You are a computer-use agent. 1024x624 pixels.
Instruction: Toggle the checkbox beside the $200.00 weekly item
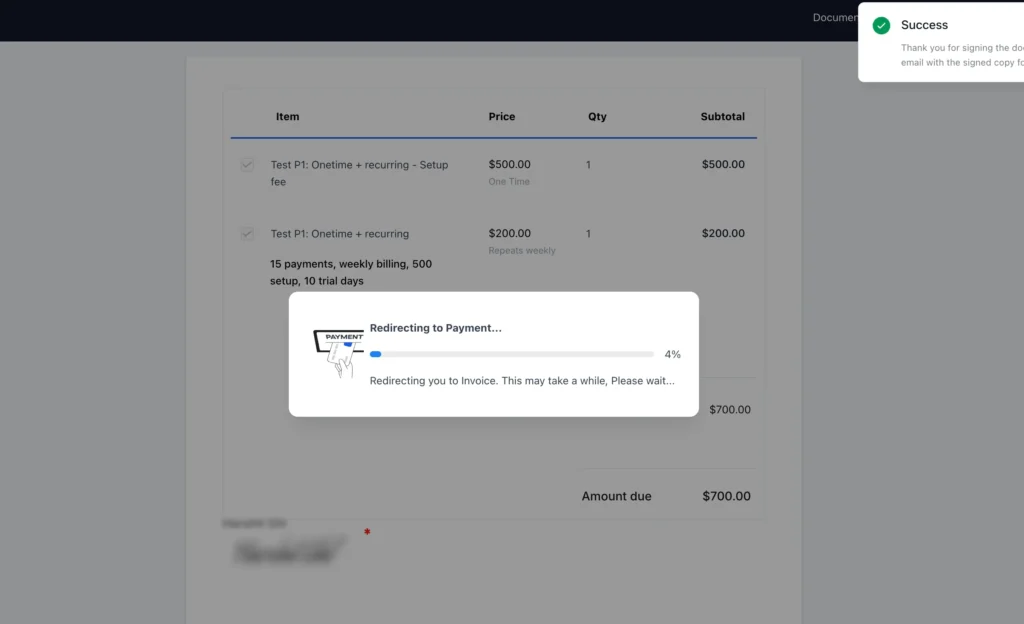click(247, 233)
